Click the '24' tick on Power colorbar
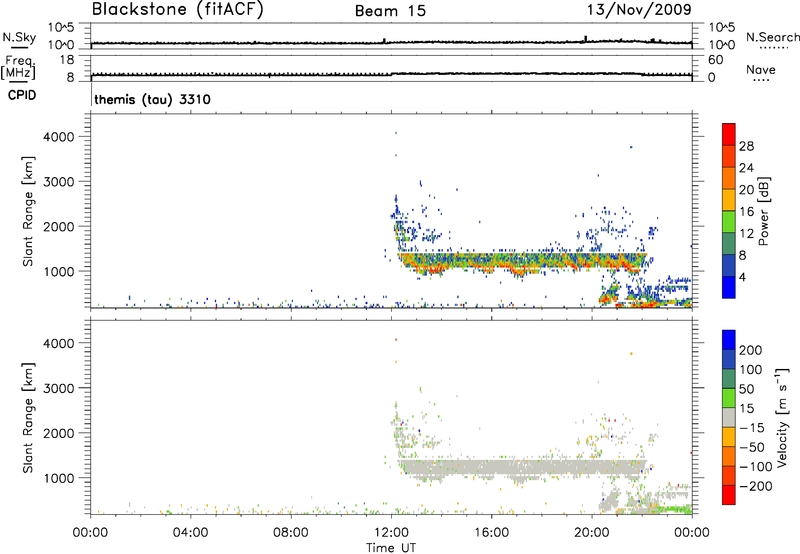 click(x=746, y=168)
